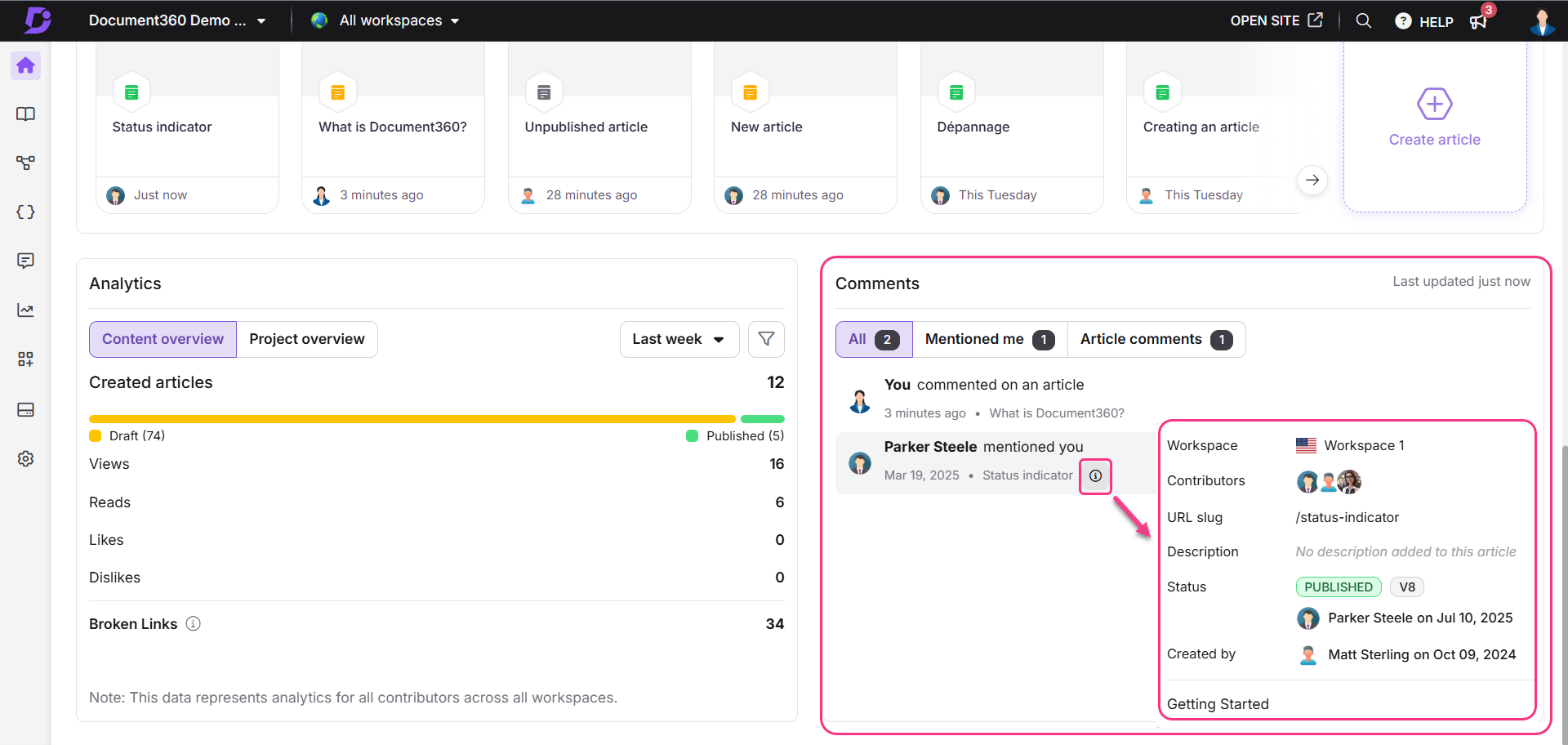
Task: Click the Created articles count 12
Action: tap(776, 382)
